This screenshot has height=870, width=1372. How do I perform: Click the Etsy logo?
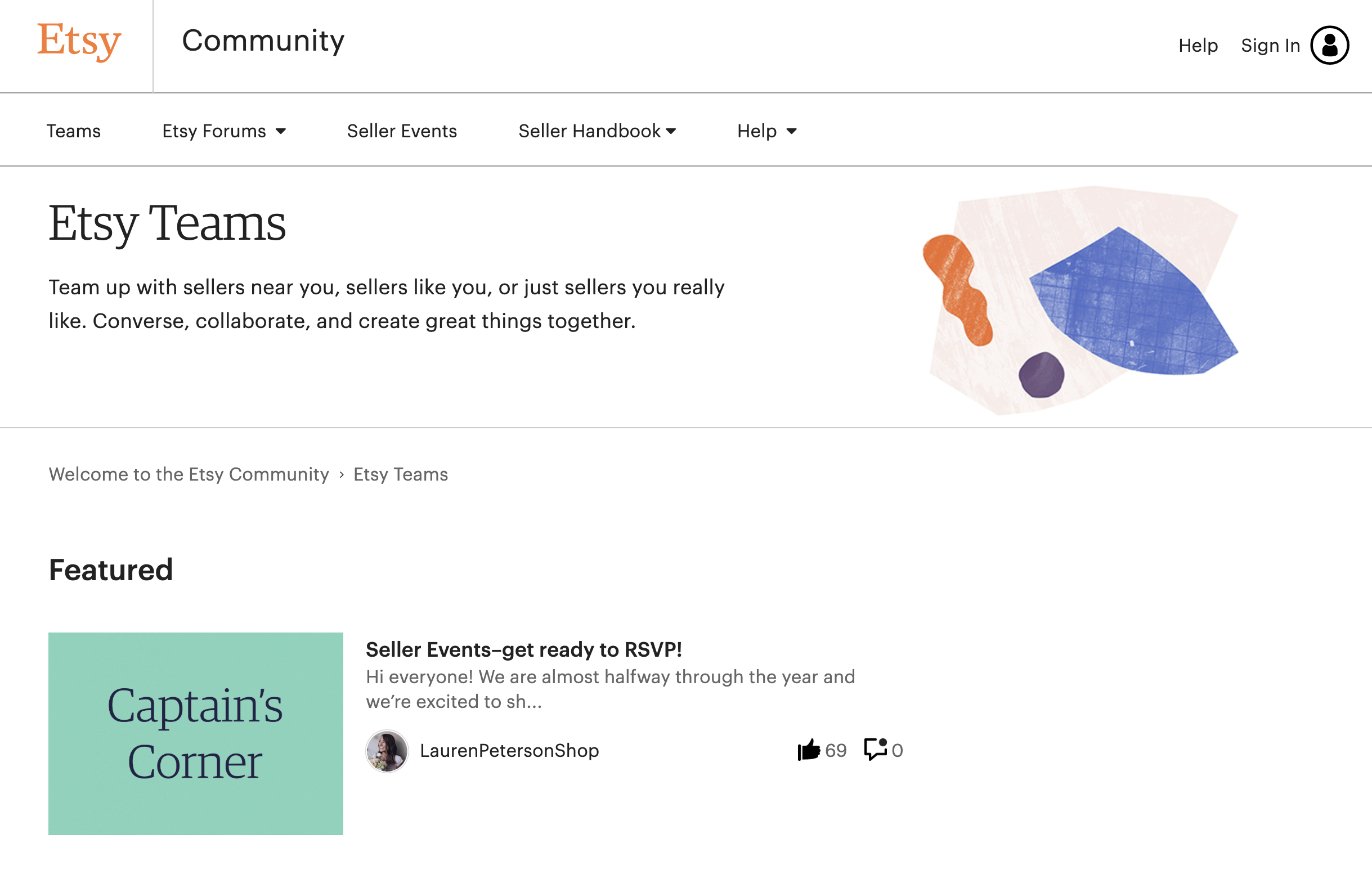click(x=79, y=42)
